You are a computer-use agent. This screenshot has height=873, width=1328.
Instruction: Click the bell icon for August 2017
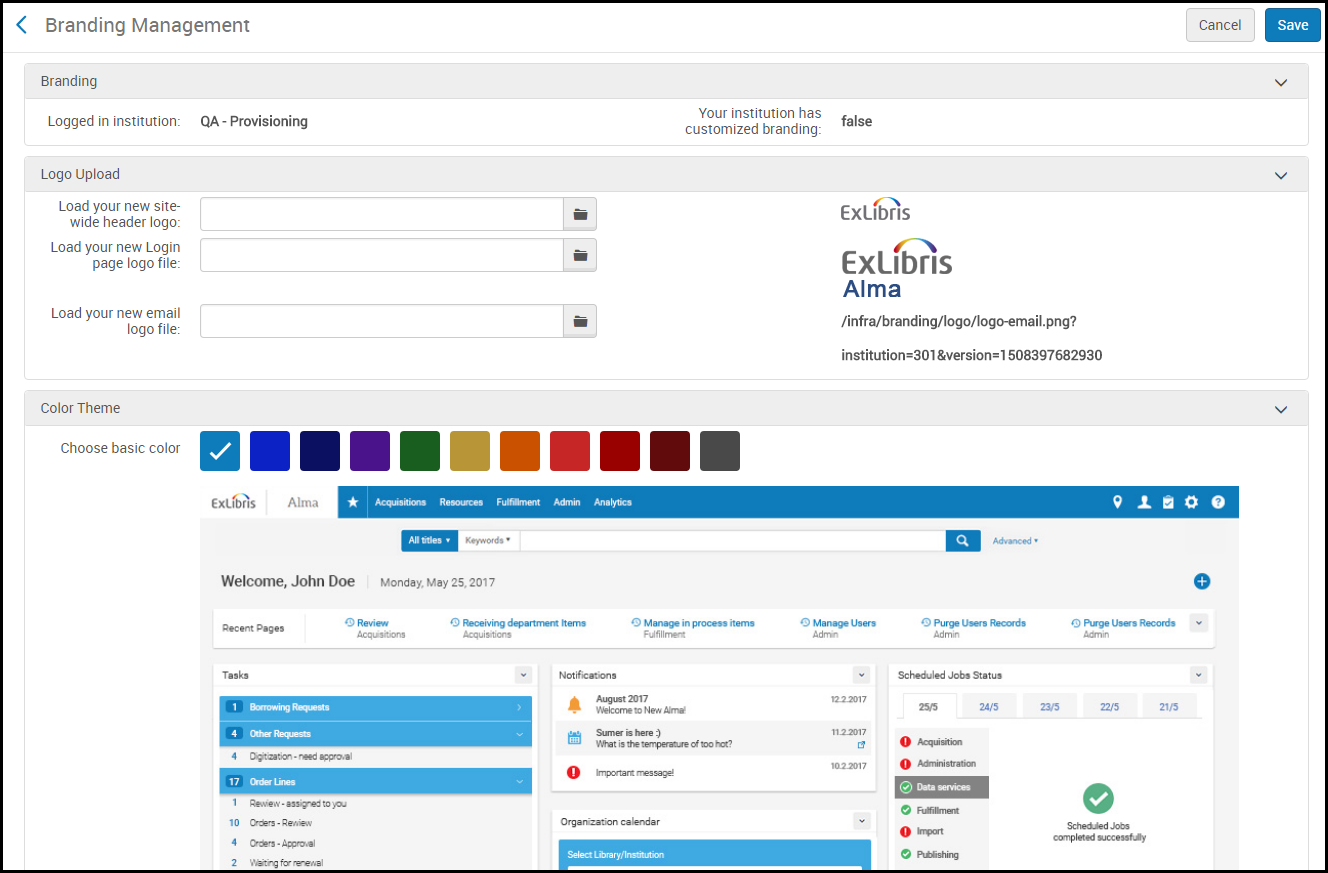click(x=574, y=704)
